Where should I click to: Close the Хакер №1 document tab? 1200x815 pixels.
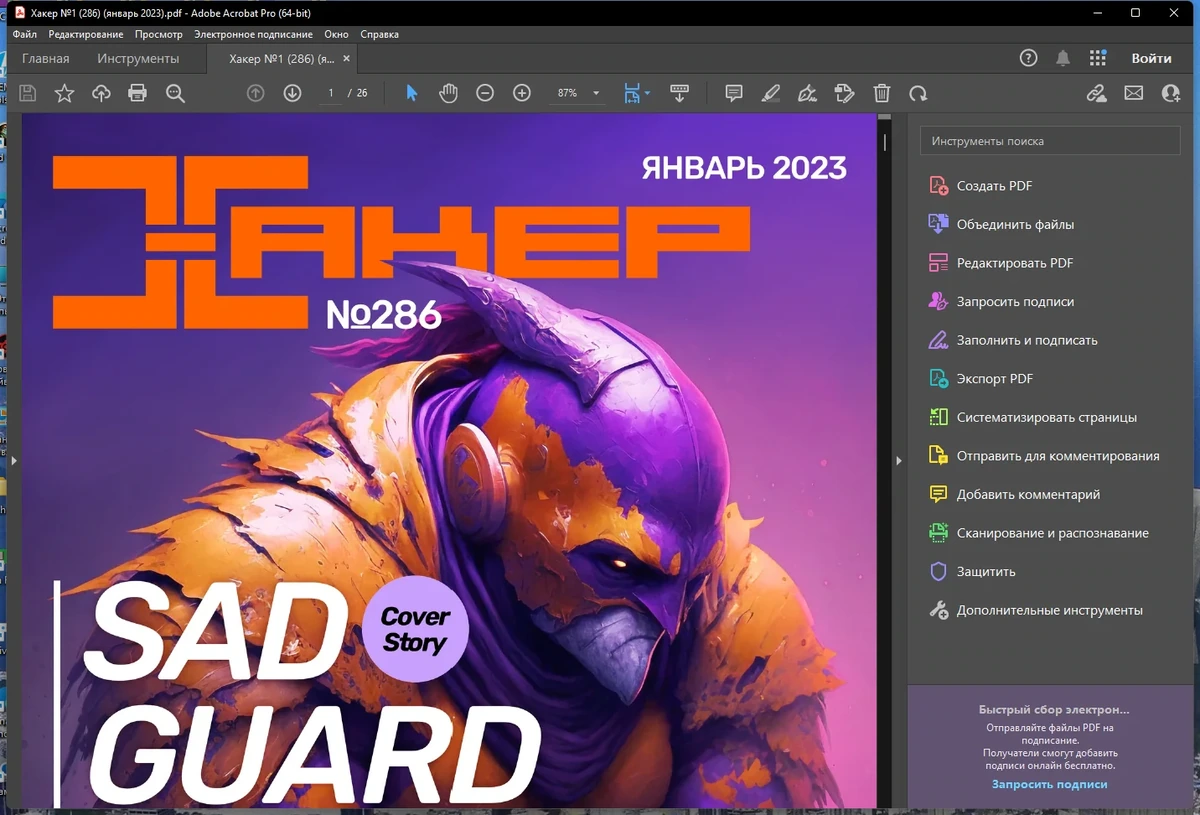pos(347,58)
